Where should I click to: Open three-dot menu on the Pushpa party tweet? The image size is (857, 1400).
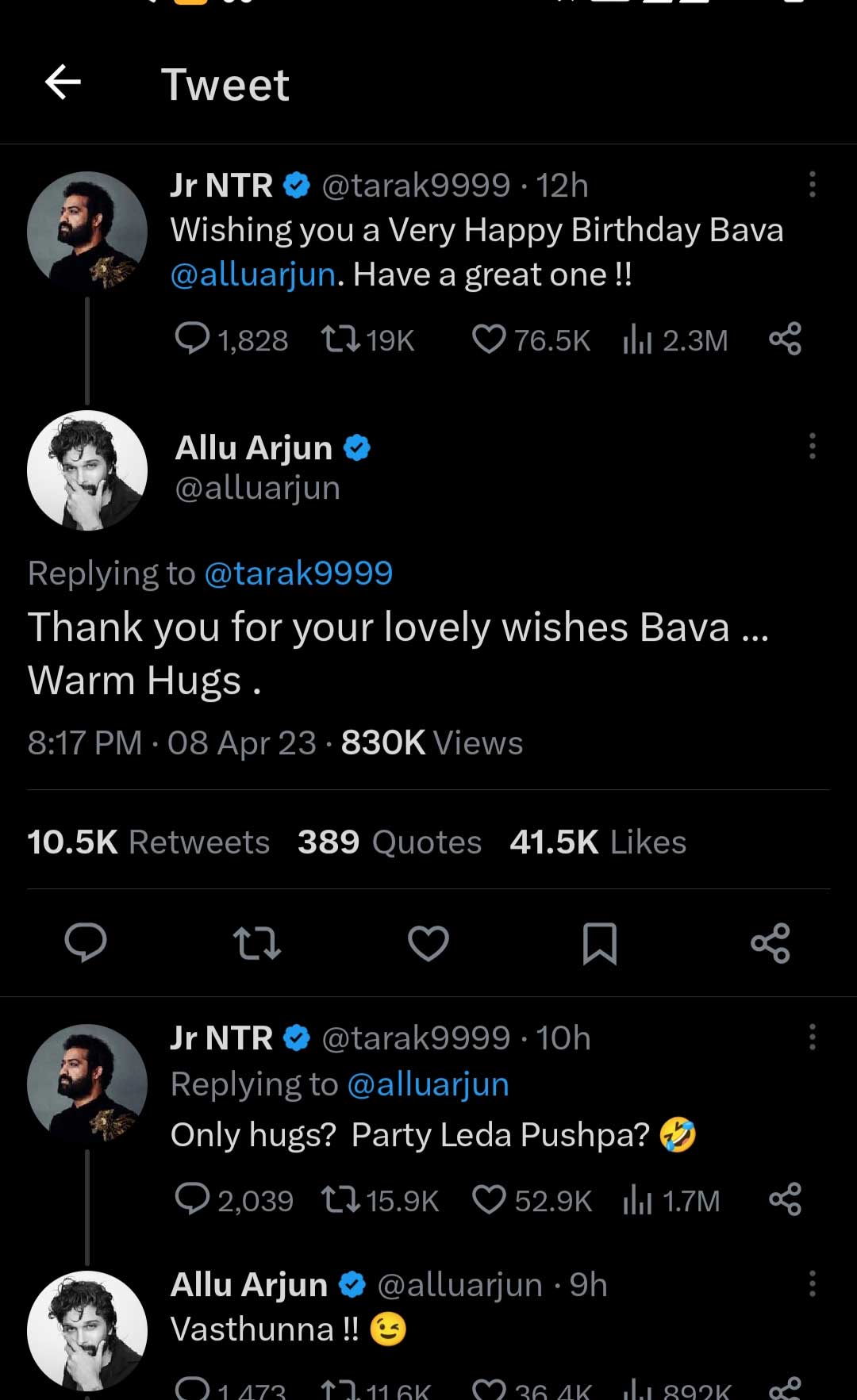point(813,1037)
